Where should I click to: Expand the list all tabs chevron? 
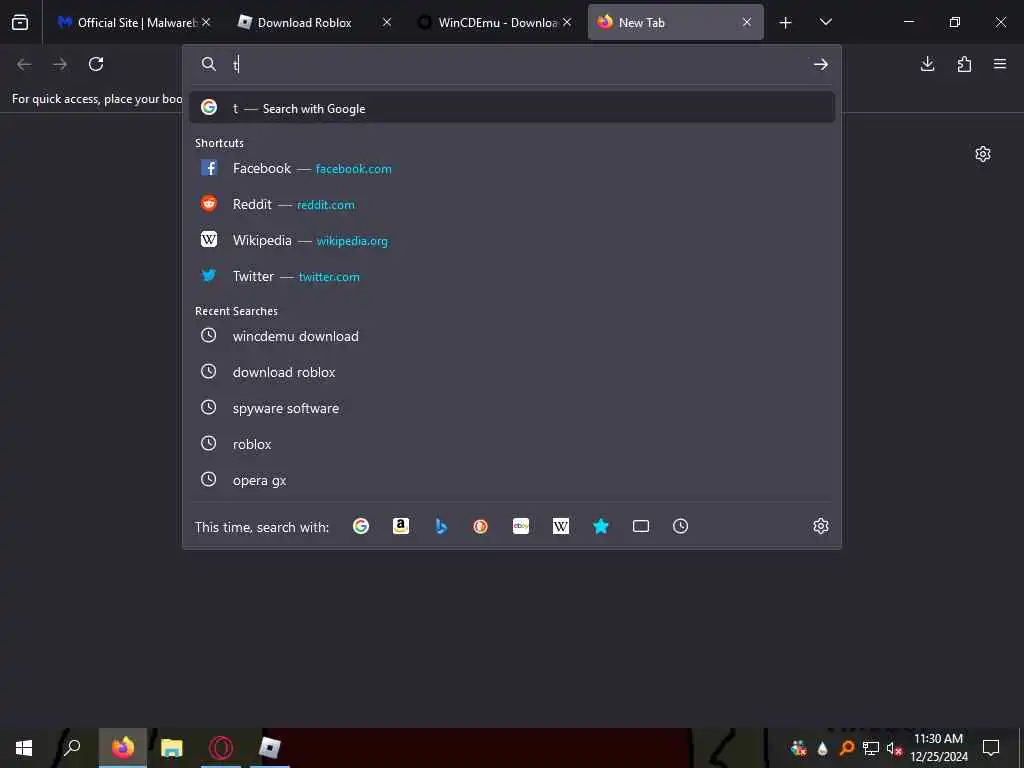(x=825, y=22)
